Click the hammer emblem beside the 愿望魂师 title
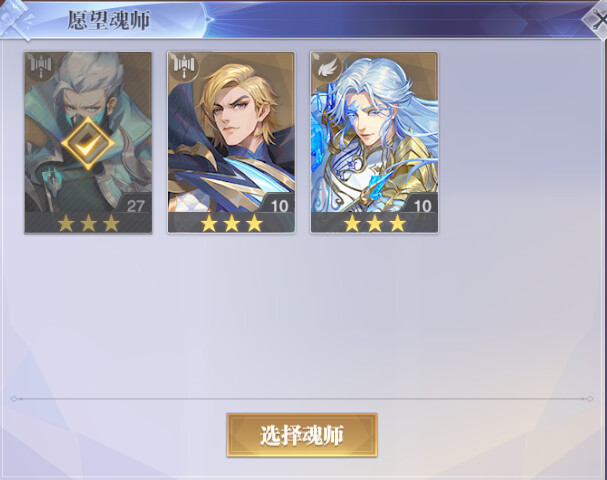607x480 pixels. (15, 21)
